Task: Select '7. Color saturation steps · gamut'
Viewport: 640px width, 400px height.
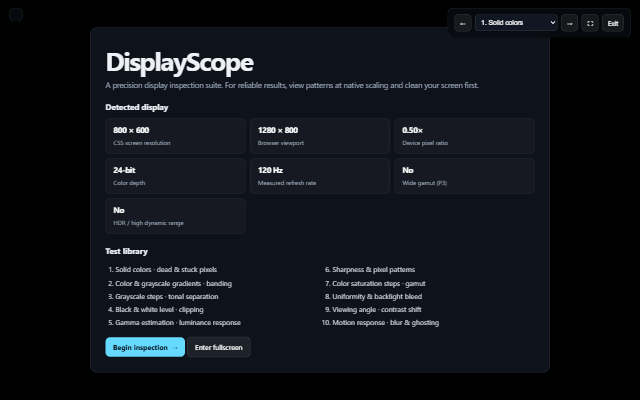Action: pos(375,284)
